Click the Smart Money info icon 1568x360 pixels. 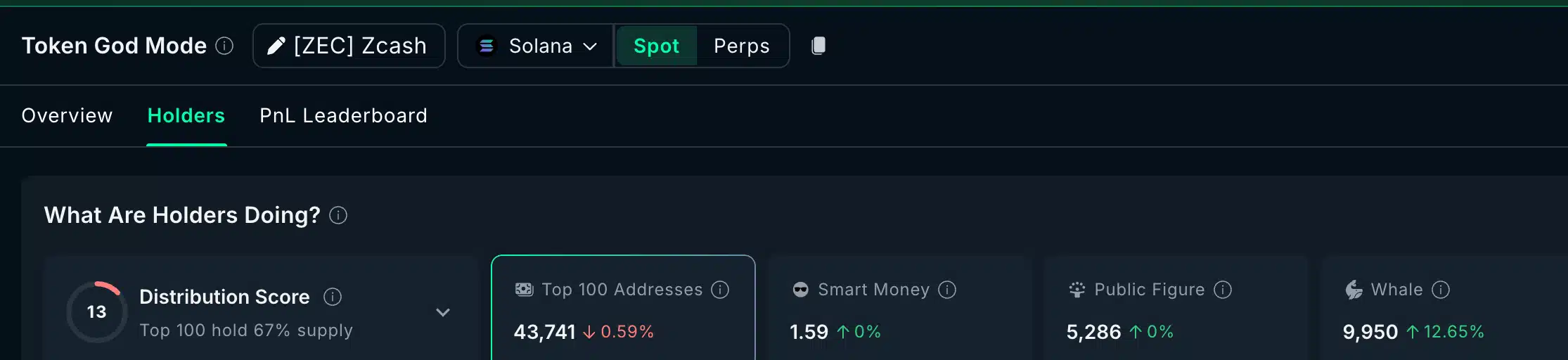click(x=947, y=290)
